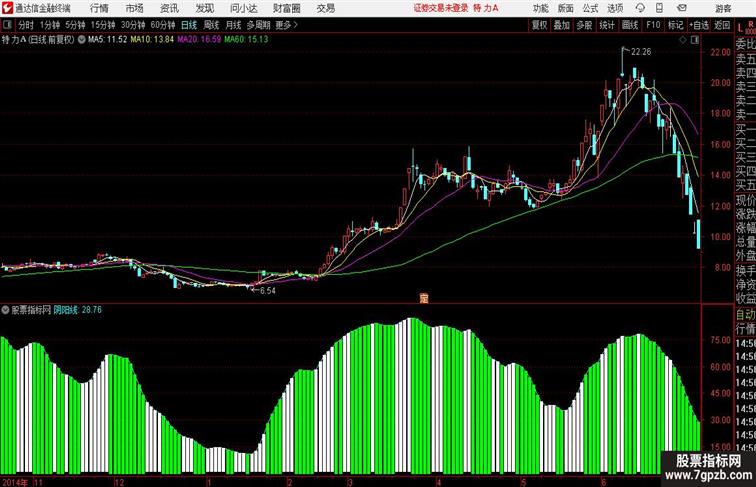Viewport: 756px width, 487px height.
Task: Click the 统计 statistics toolbar button
Action: click(x=607, y=25)
